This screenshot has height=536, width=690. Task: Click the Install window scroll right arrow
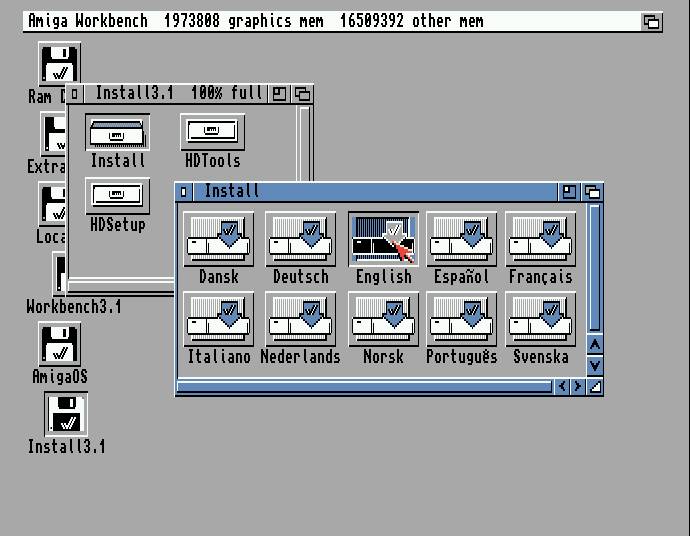578,387
